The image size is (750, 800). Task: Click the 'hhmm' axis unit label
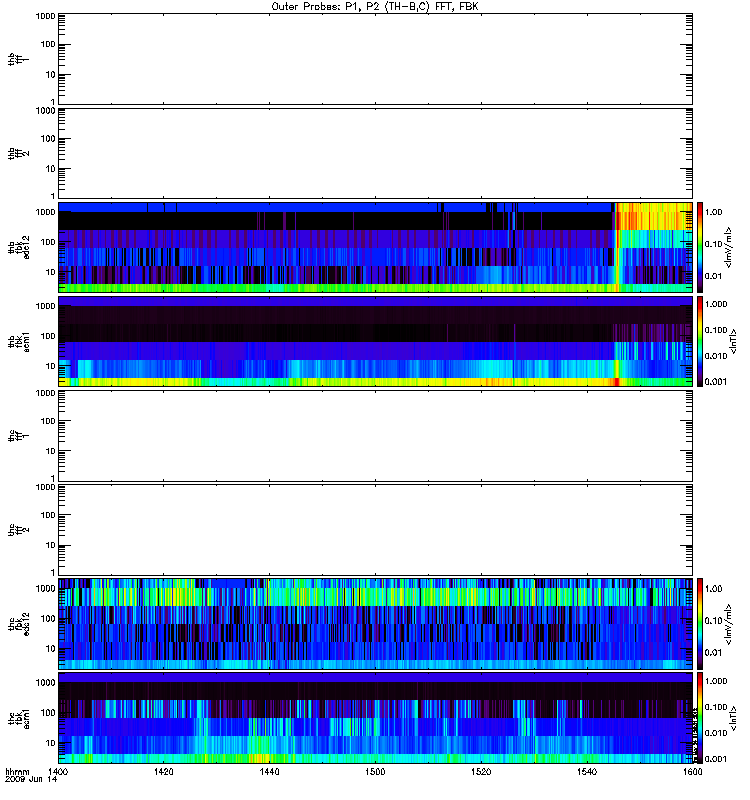tap(17, 771)
